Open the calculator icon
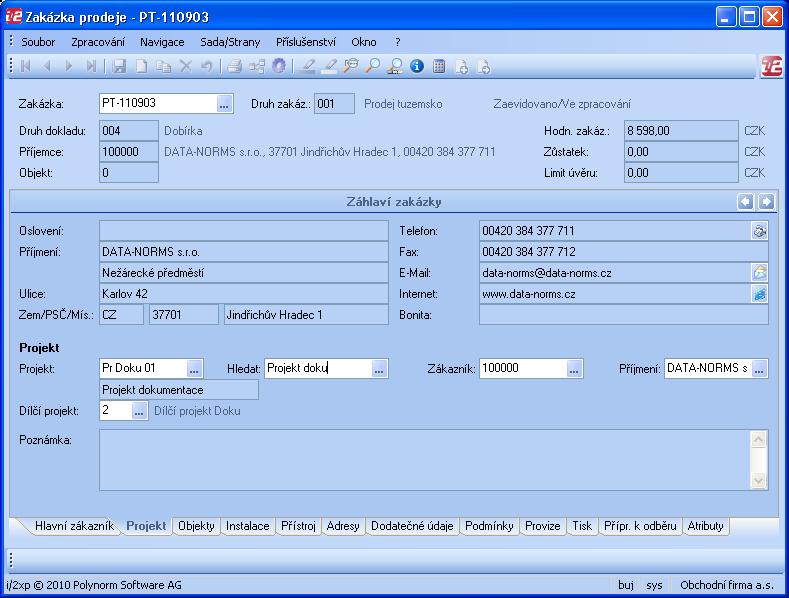This screenshot has height=598, width=789. [439, 66]
